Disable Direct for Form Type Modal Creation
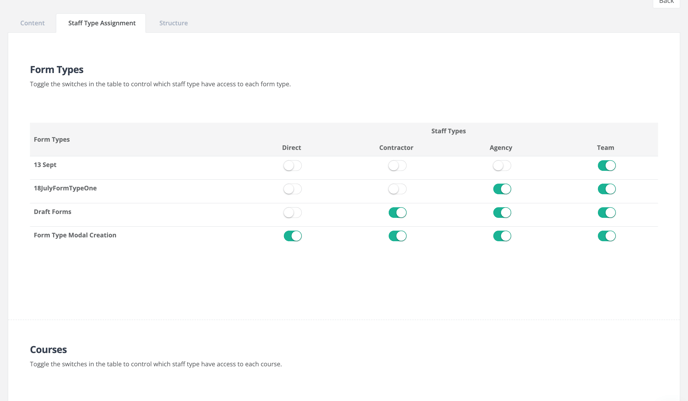 click(x=292, y=236)
